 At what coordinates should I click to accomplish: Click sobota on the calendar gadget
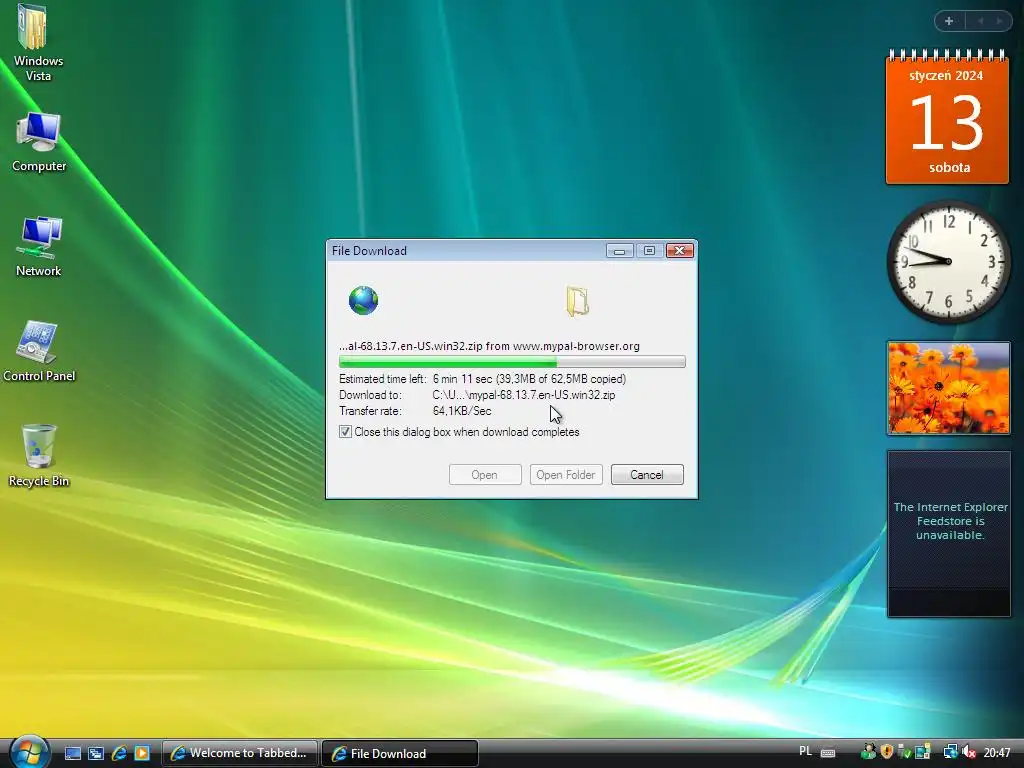(x=950, y=168)
